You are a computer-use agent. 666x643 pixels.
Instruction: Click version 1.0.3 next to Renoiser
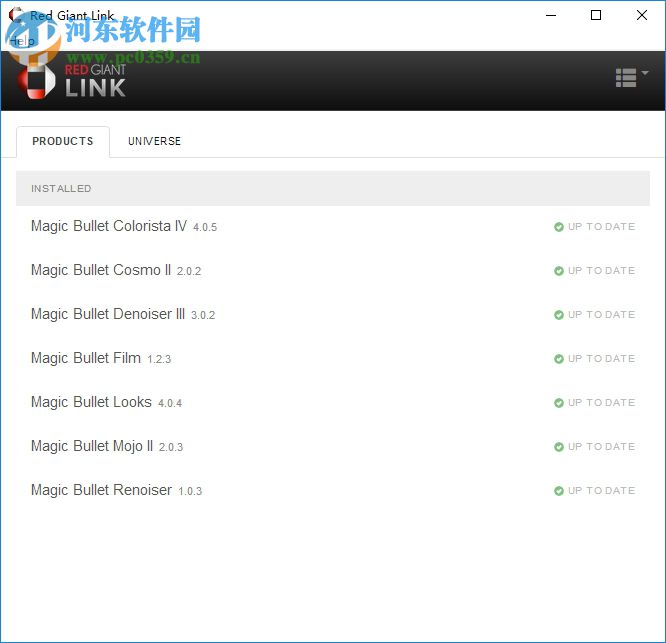[190, 492]
